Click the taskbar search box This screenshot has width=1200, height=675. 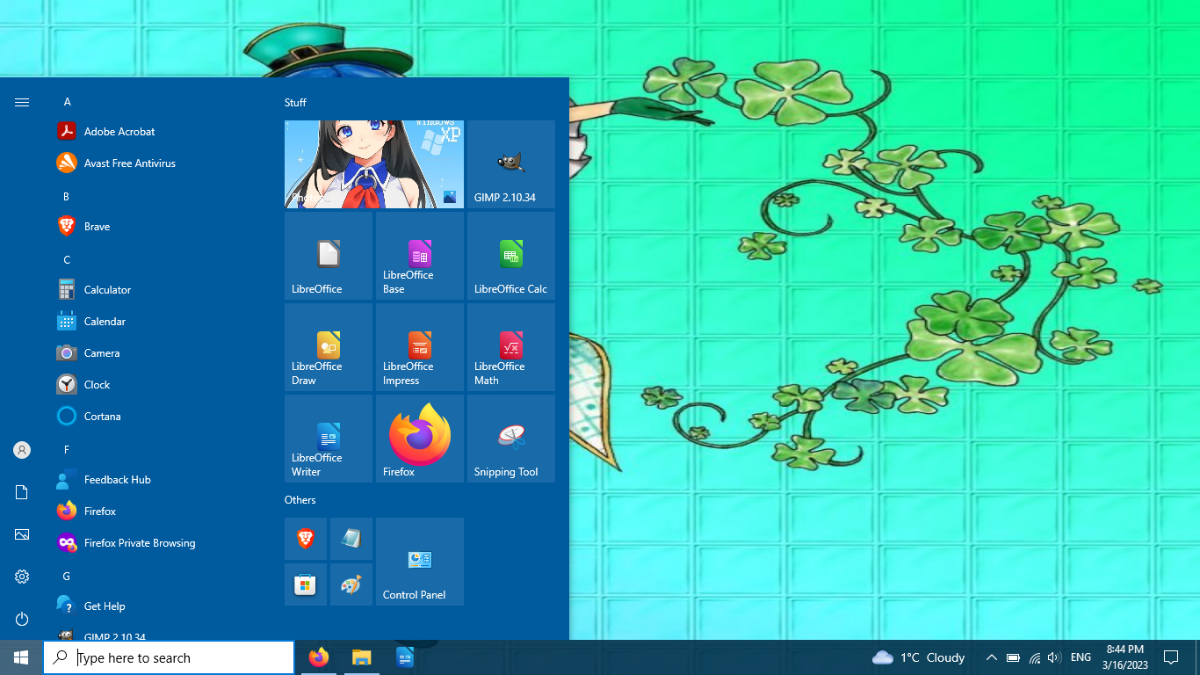[x=169, y=657]
